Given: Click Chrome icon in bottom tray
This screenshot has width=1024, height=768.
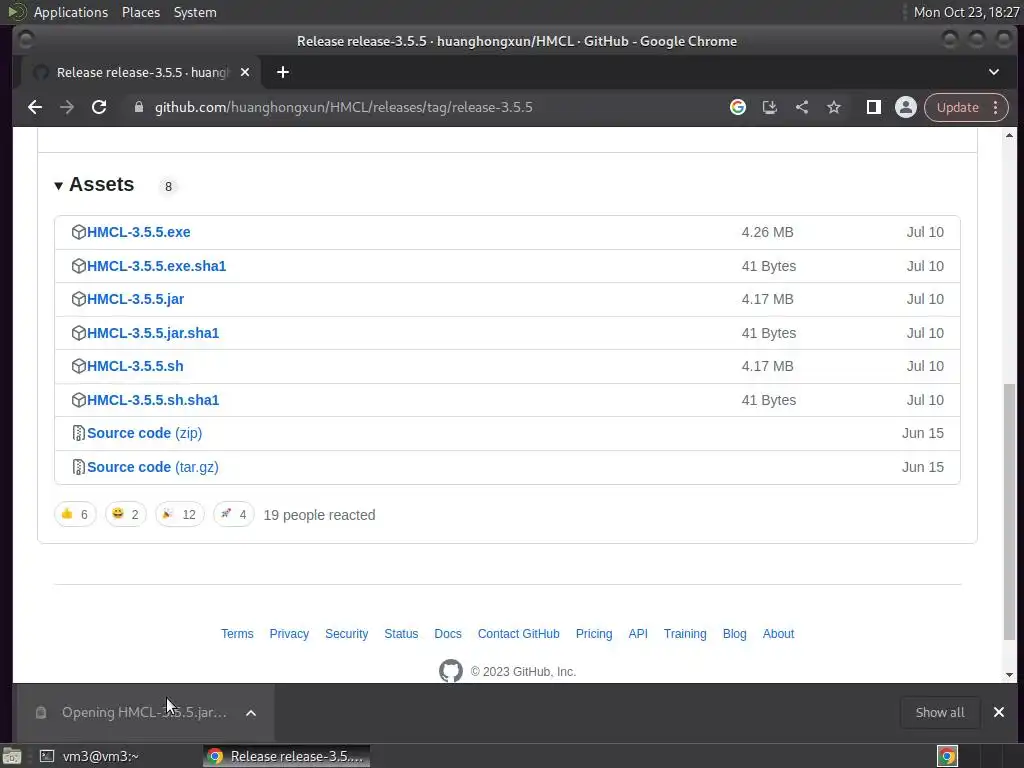Looking at the screenshot, I should click(x=947, y=756).
